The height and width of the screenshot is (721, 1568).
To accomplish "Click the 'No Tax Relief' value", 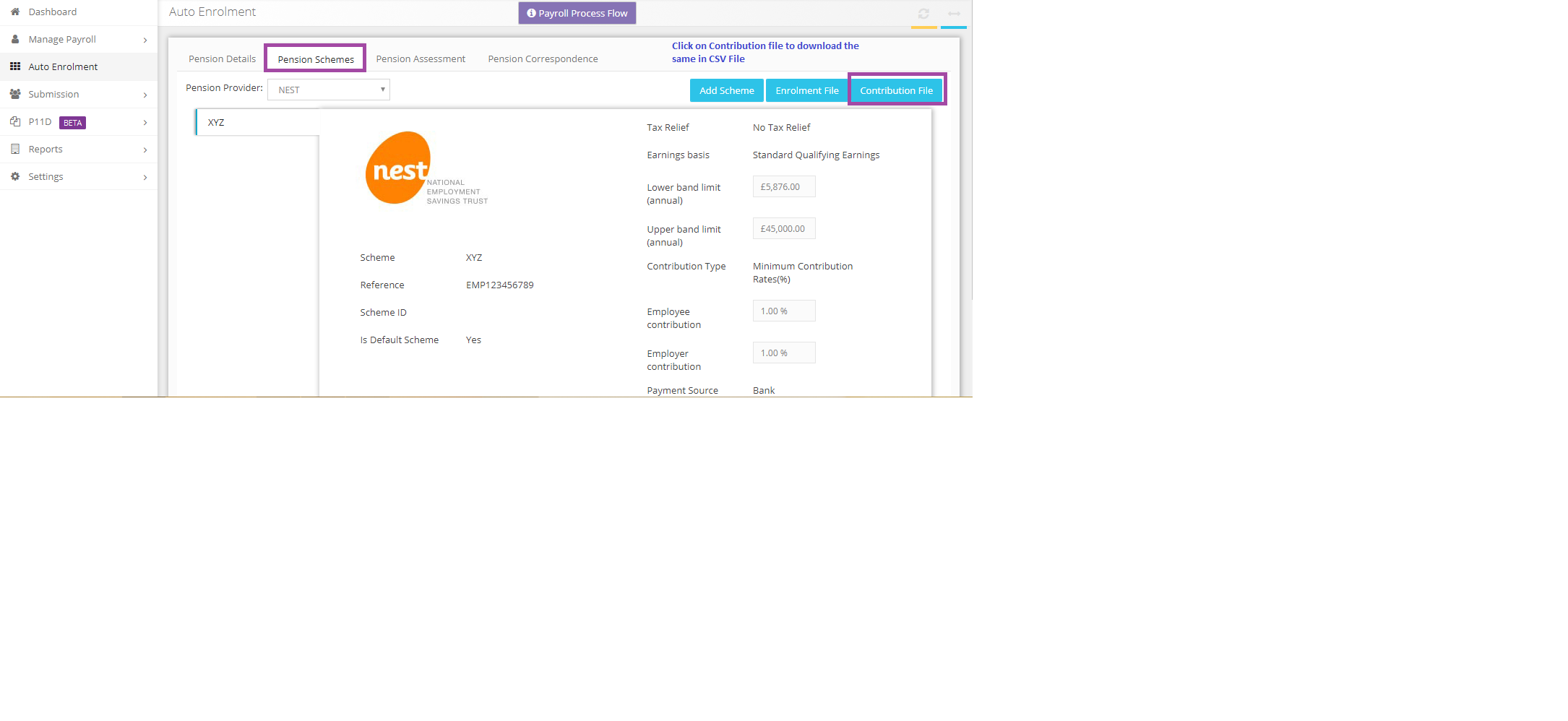I will tap(781, 127).
